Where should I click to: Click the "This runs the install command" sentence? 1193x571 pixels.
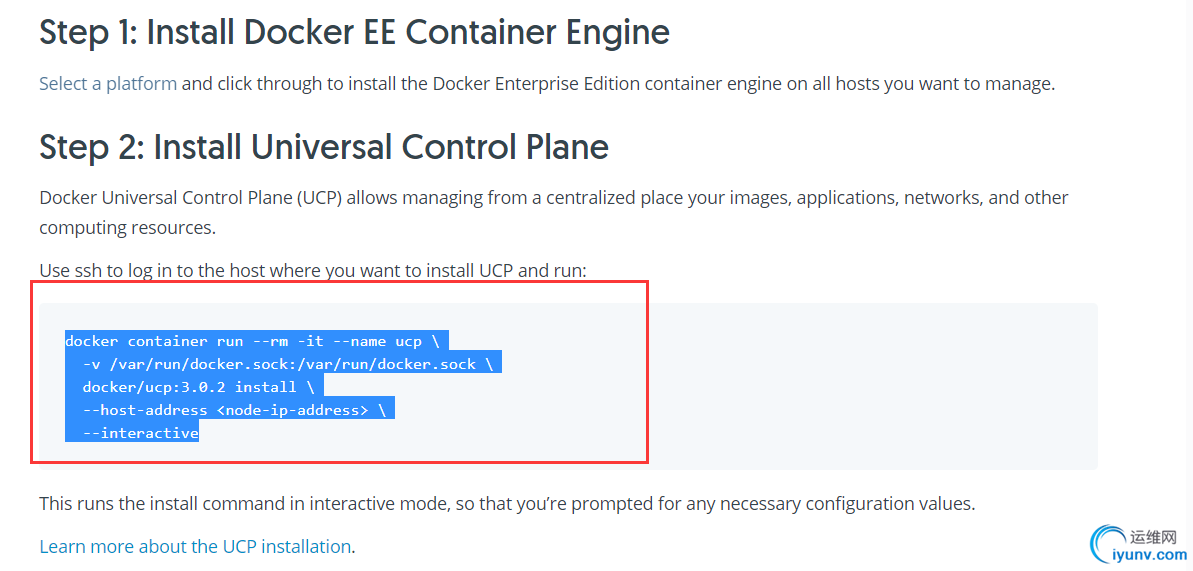(507, 503)
